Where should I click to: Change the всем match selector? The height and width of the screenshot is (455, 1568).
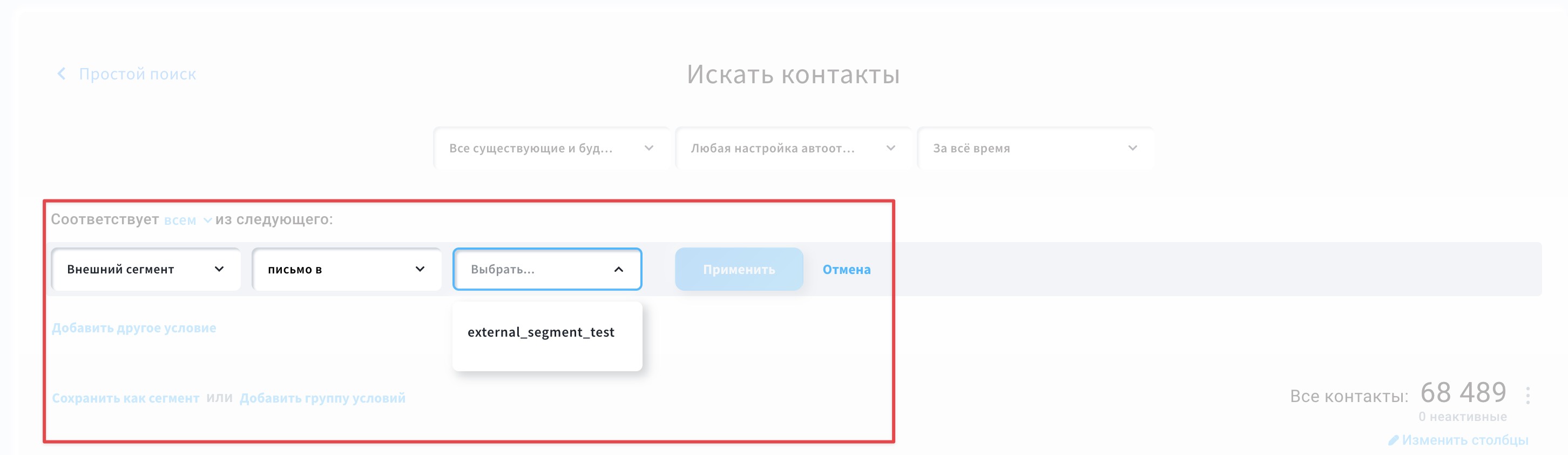(187, 220)
